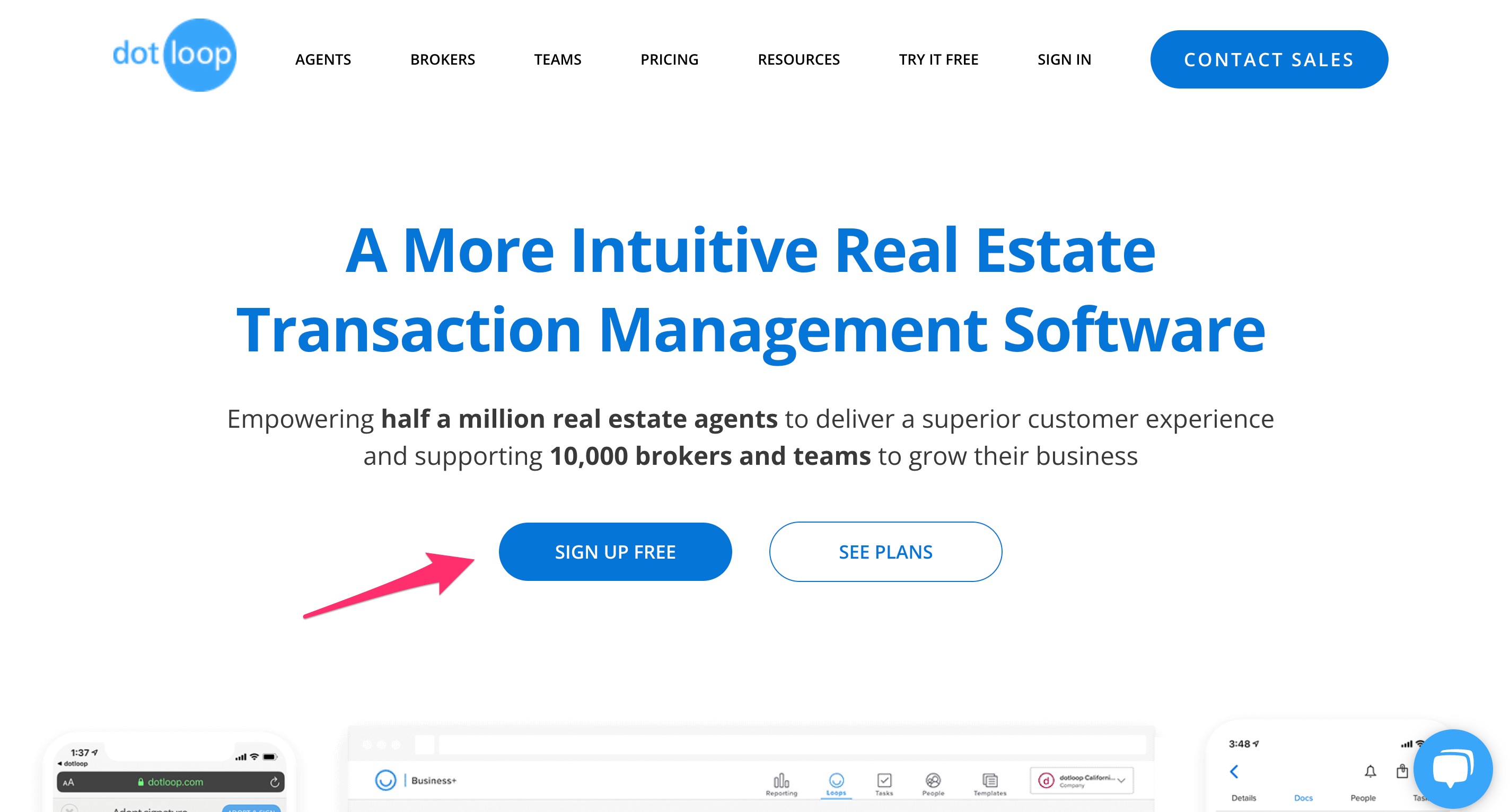Open the live chat bubble
Viewport: 1510px width, 812px height.
point(1453,768)
